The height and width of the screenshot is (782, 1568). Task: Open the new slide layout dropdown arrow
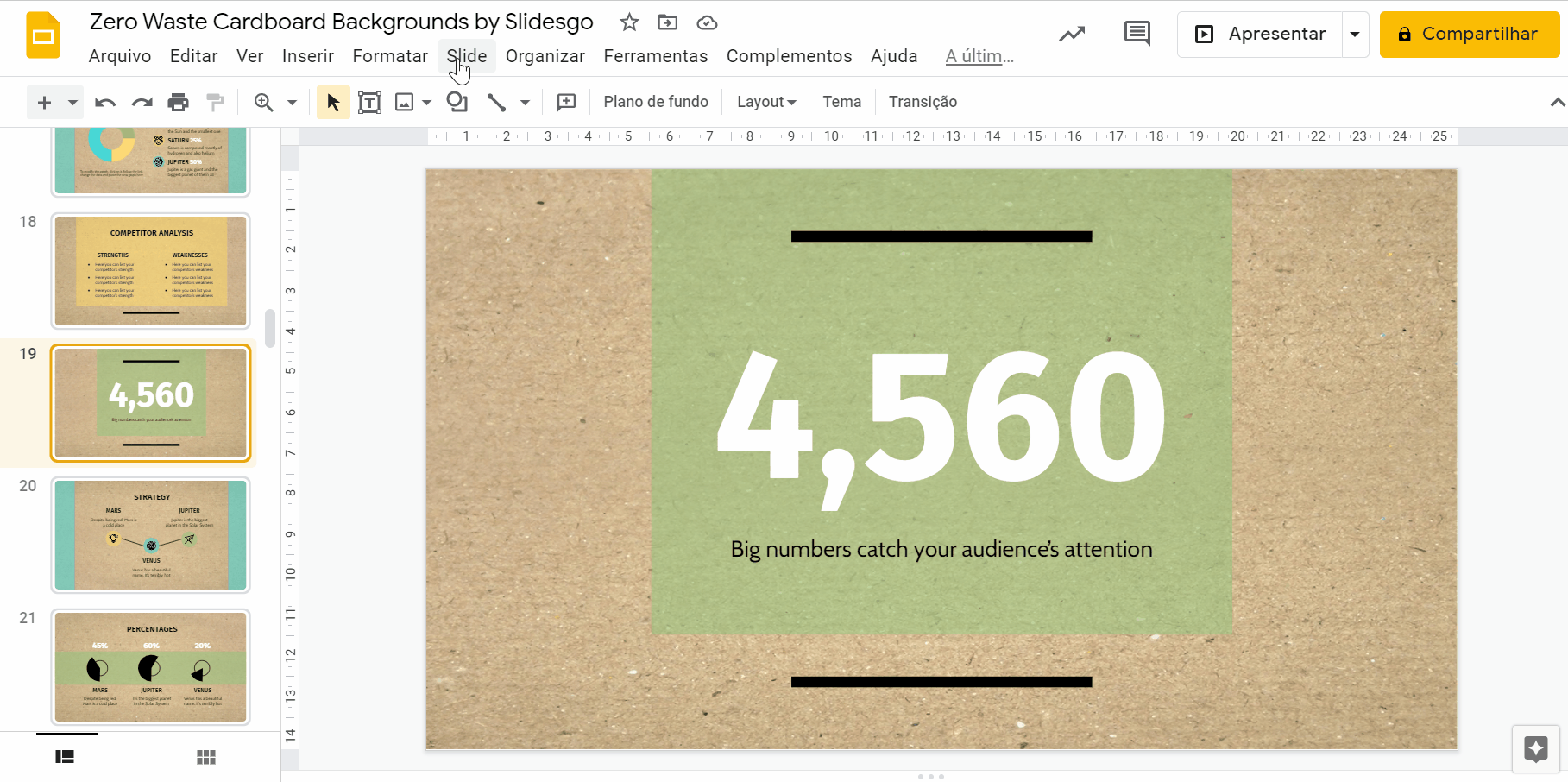72,103
